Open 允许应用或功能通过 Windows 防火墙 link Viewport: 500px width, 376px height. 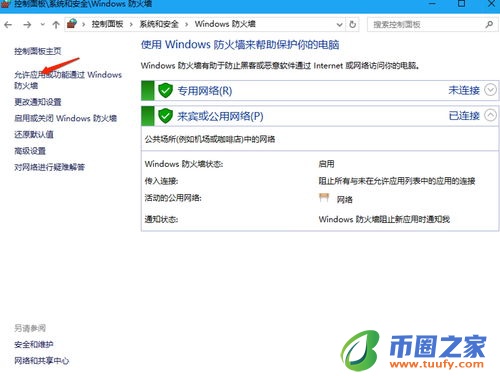pyautogui.click(x=68, y=80)
